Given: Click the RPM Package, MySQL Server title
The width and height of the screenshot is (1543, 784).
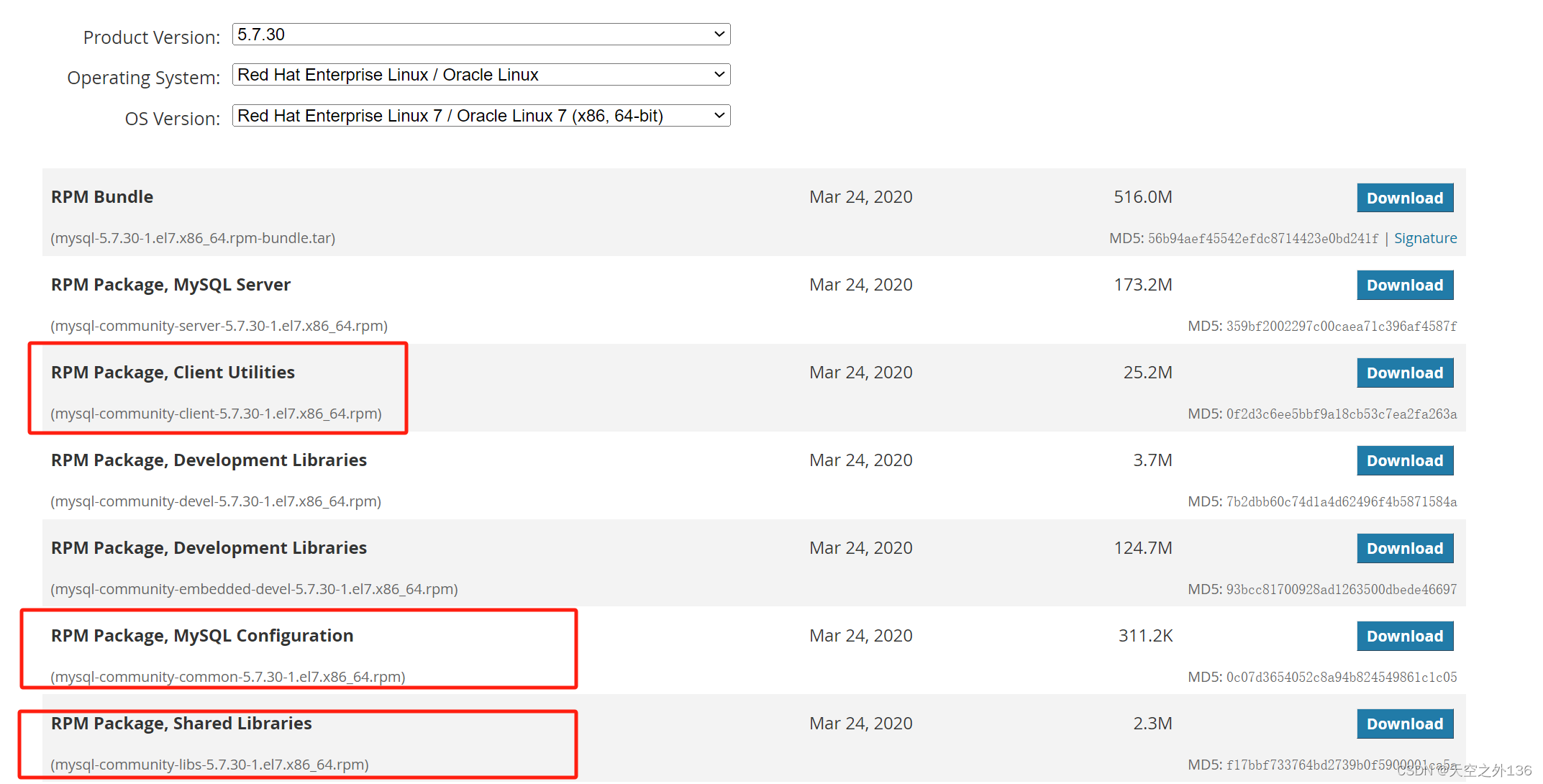Looking at the screenshot, I should [x=170, y=285].
